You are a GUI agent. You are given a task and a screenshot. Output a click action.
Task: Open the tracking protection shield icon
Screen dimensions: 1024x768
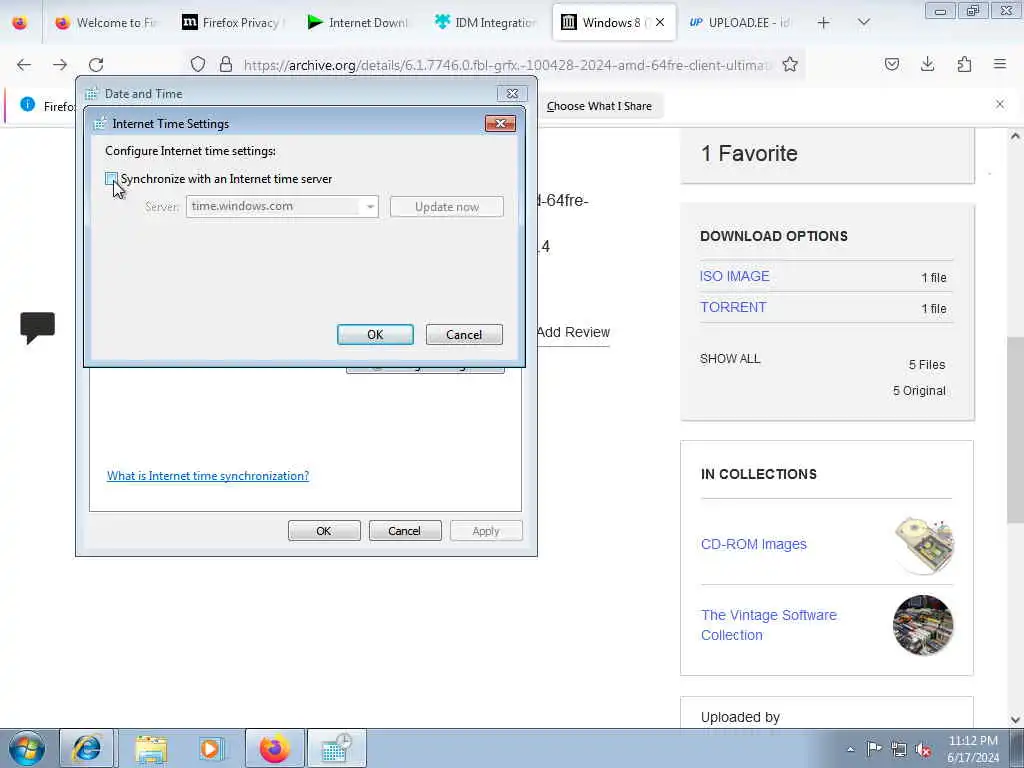coord(198,64)
